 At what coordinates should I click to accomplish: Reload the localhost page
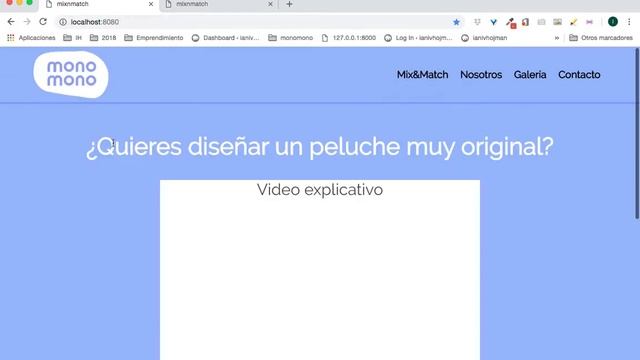tap(43, 22)
